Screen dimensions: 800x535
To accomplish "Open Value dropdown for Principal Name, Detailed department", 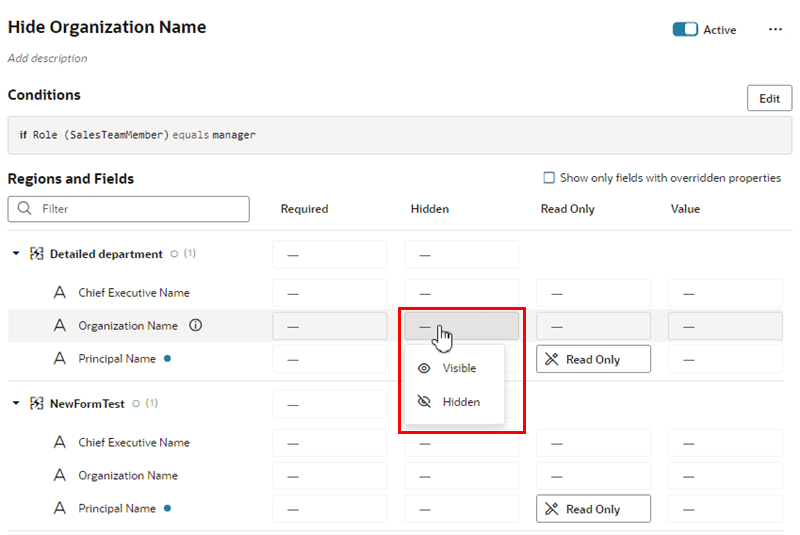I will point(725,359).
